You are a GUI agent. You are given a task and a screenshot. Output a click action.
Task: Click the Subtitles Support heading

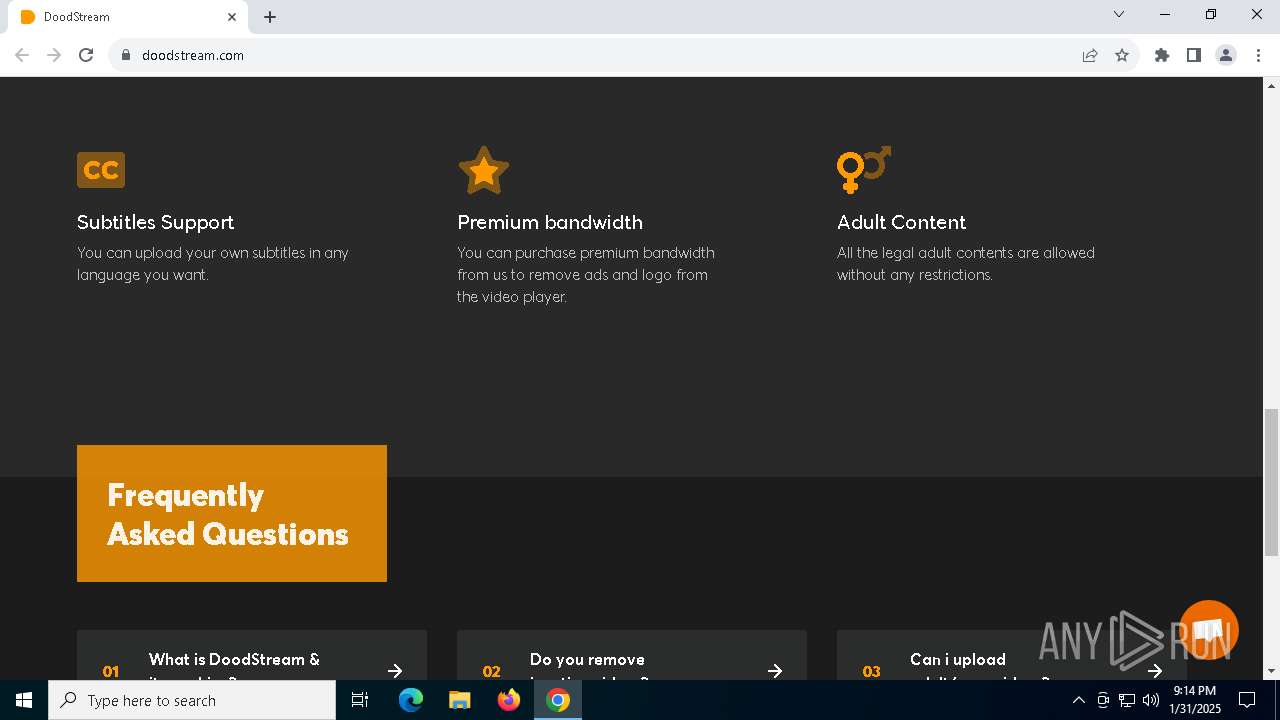(x=156, y=222)
